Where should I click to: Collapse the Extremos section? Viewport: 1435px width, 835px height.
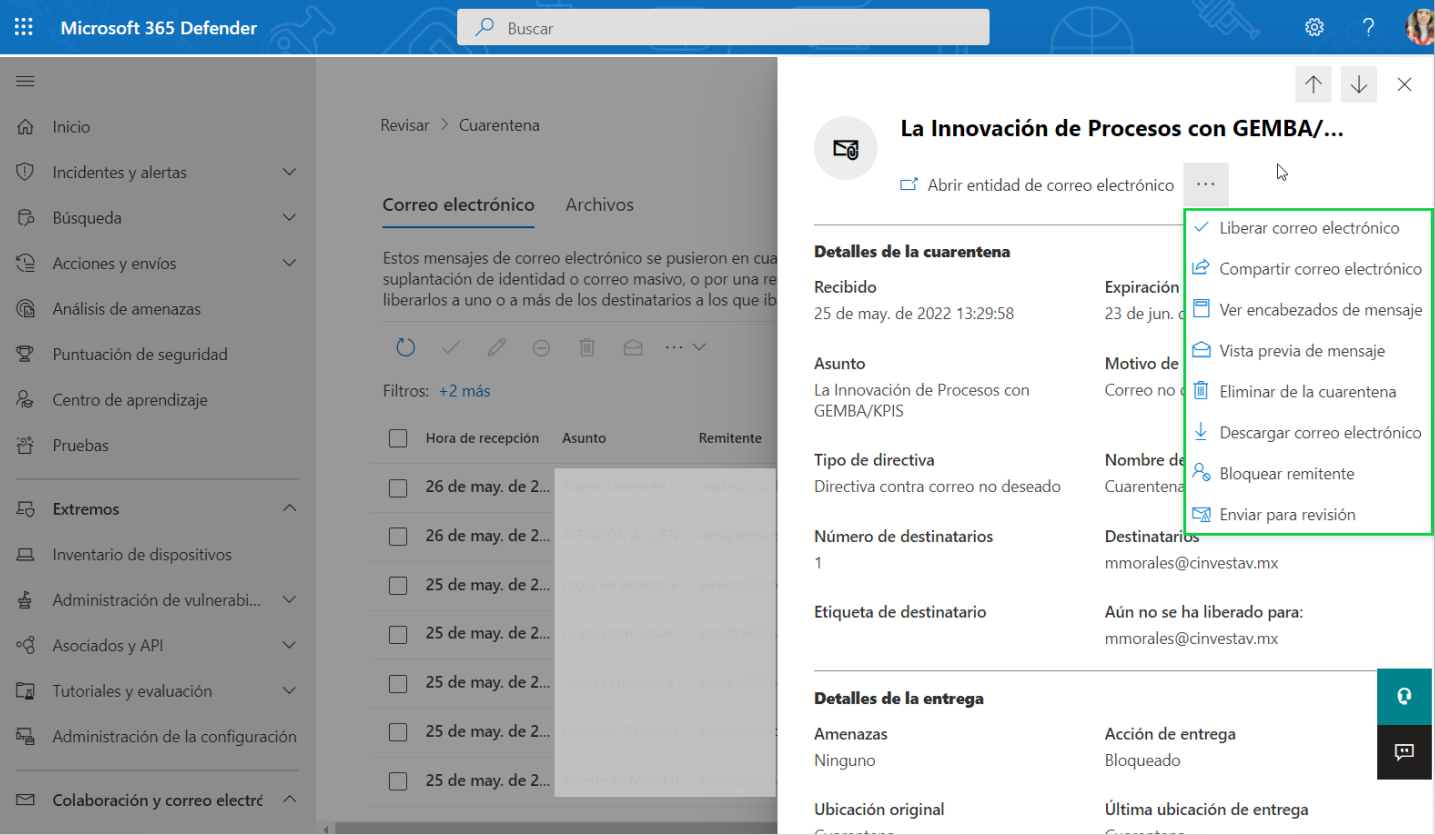289,509
